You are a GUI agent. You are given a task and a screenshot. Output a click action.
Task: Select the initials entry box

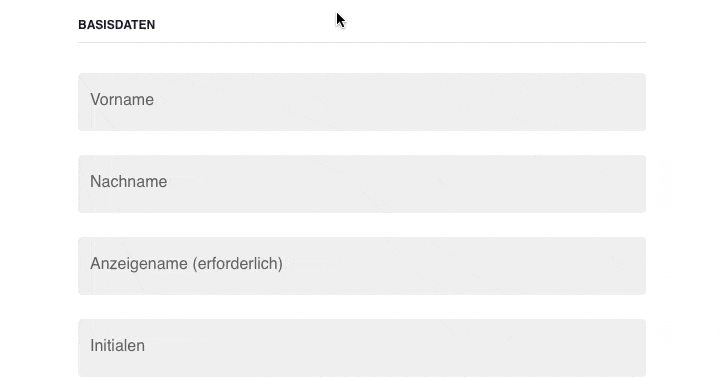pos(362,348)
